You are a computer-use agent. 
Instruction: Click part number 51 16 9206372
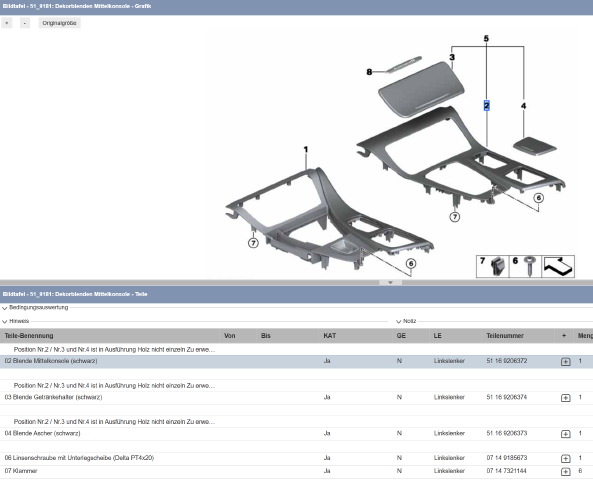coord(506,361)
